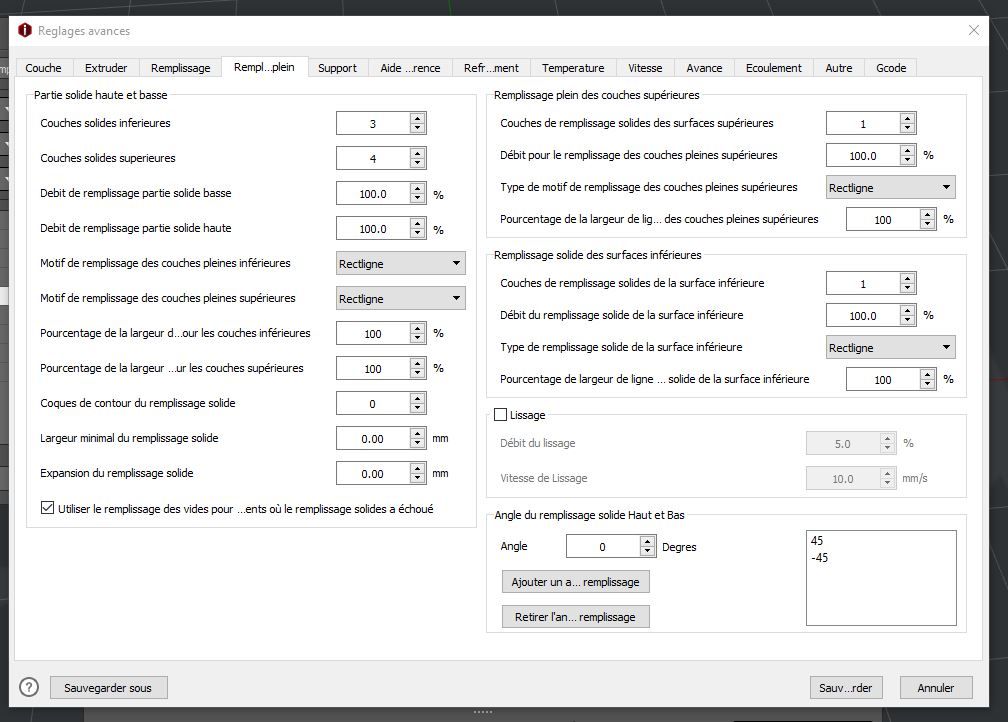Viewport: 1008px width, 722px height.
Task: Select the -45 angle entry in list
Action: [x=819, y=557]
